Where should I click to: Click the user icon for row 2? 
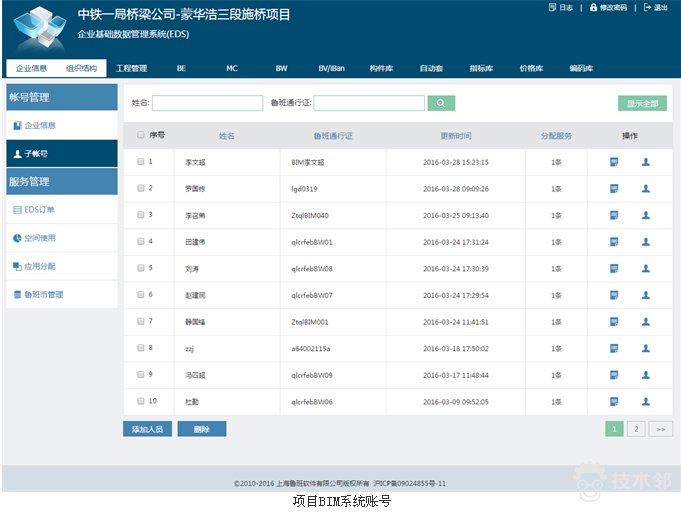coord(646,188)
